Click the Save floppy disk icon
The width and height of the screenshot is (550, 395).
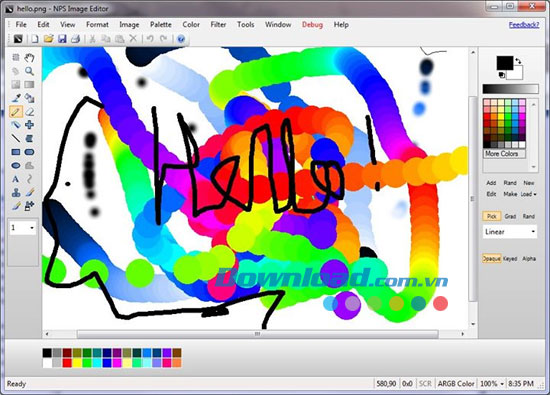coord(62,39)
